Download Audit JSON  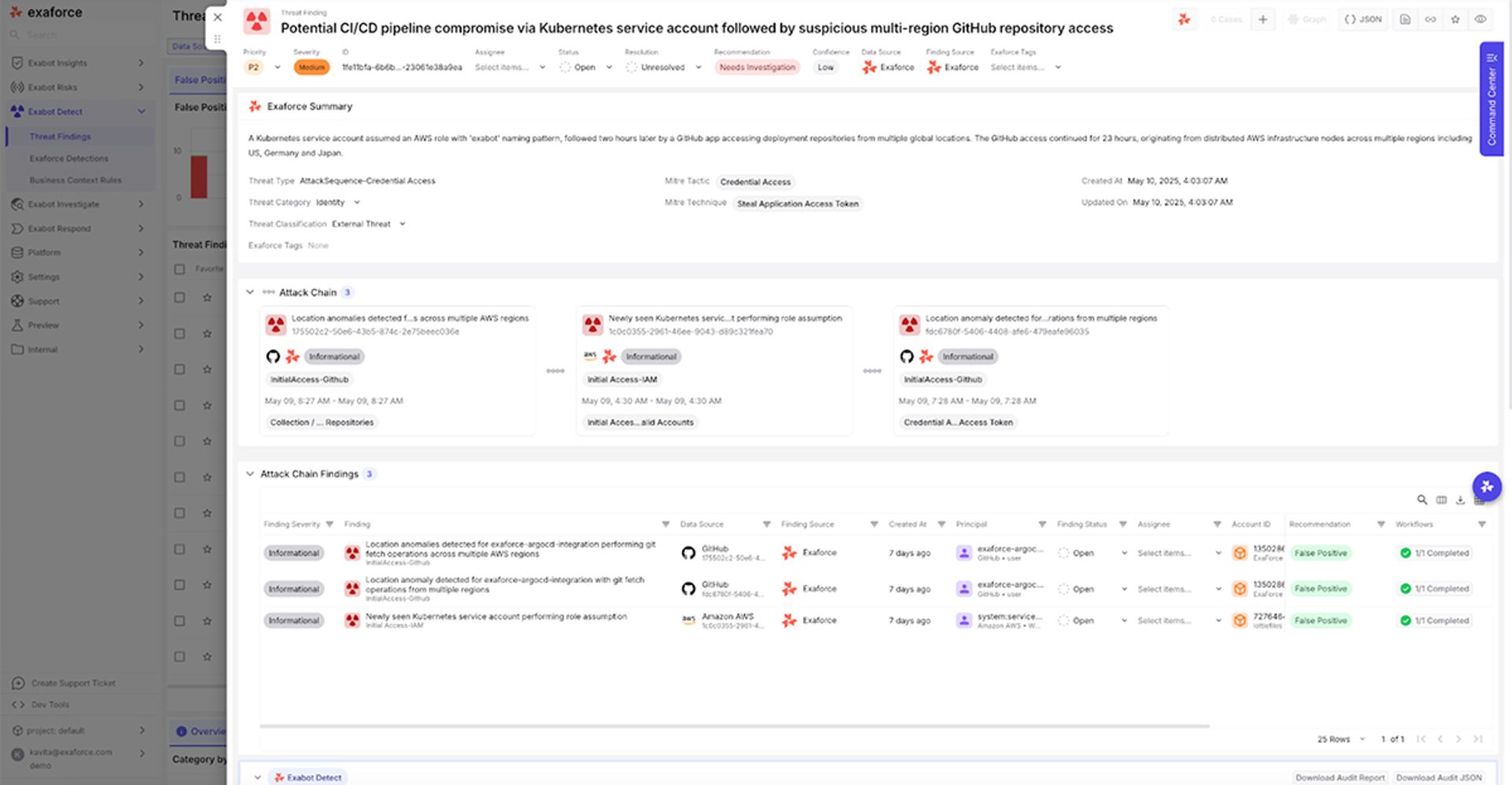(x=1439, y=778)
